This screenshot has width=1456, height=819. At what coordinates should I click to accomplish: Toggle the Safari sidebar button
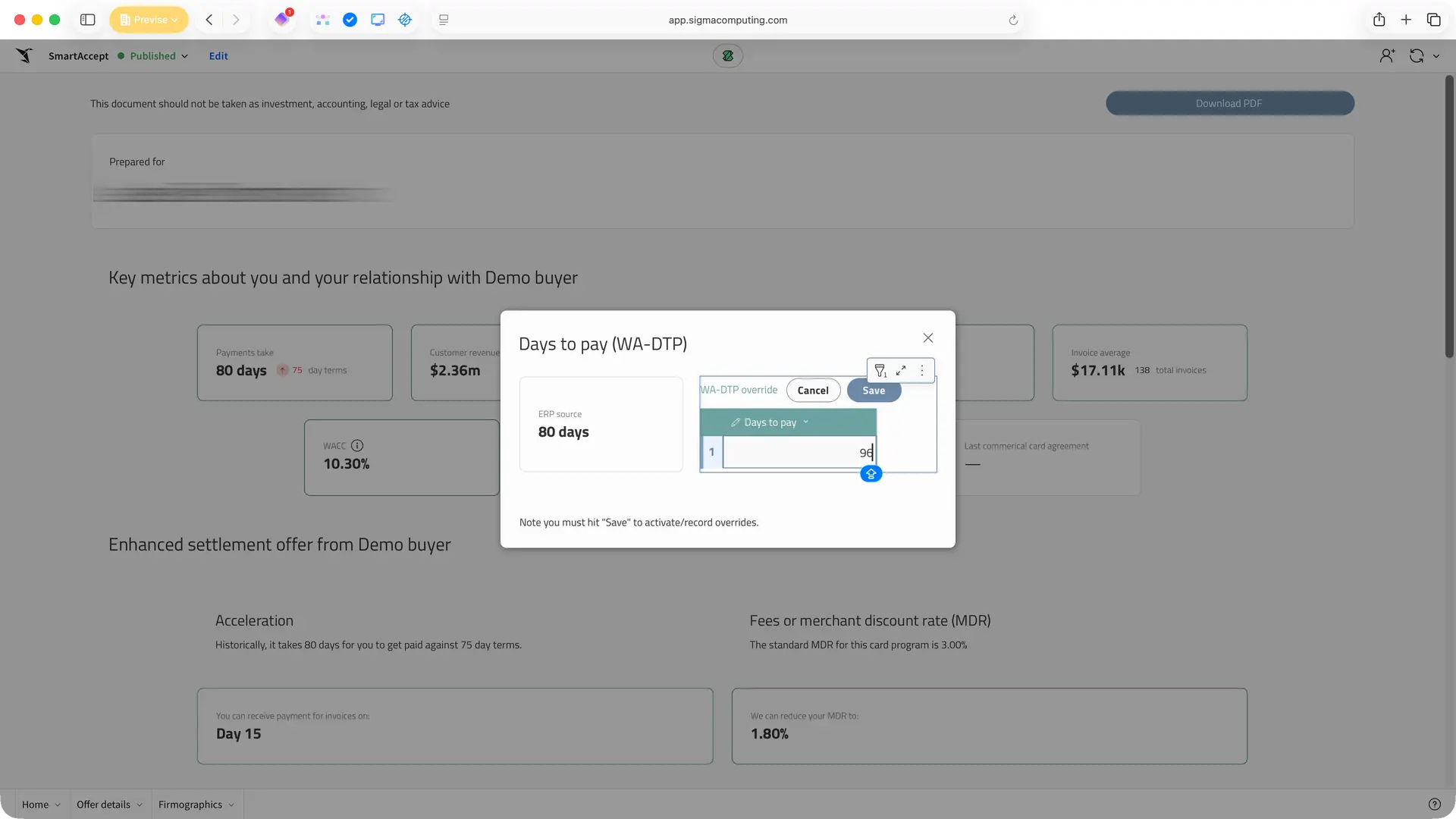tap(88, 20)
